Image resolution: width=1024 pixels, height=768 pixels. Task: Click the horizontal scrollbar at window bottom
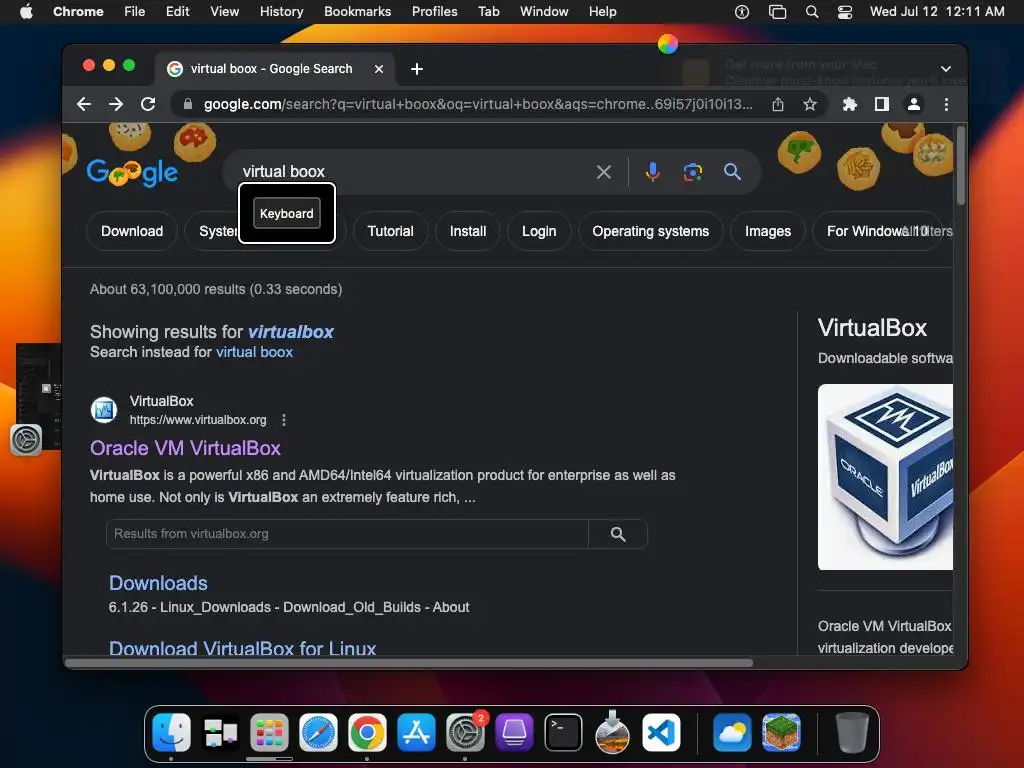[x=409, y=663]
